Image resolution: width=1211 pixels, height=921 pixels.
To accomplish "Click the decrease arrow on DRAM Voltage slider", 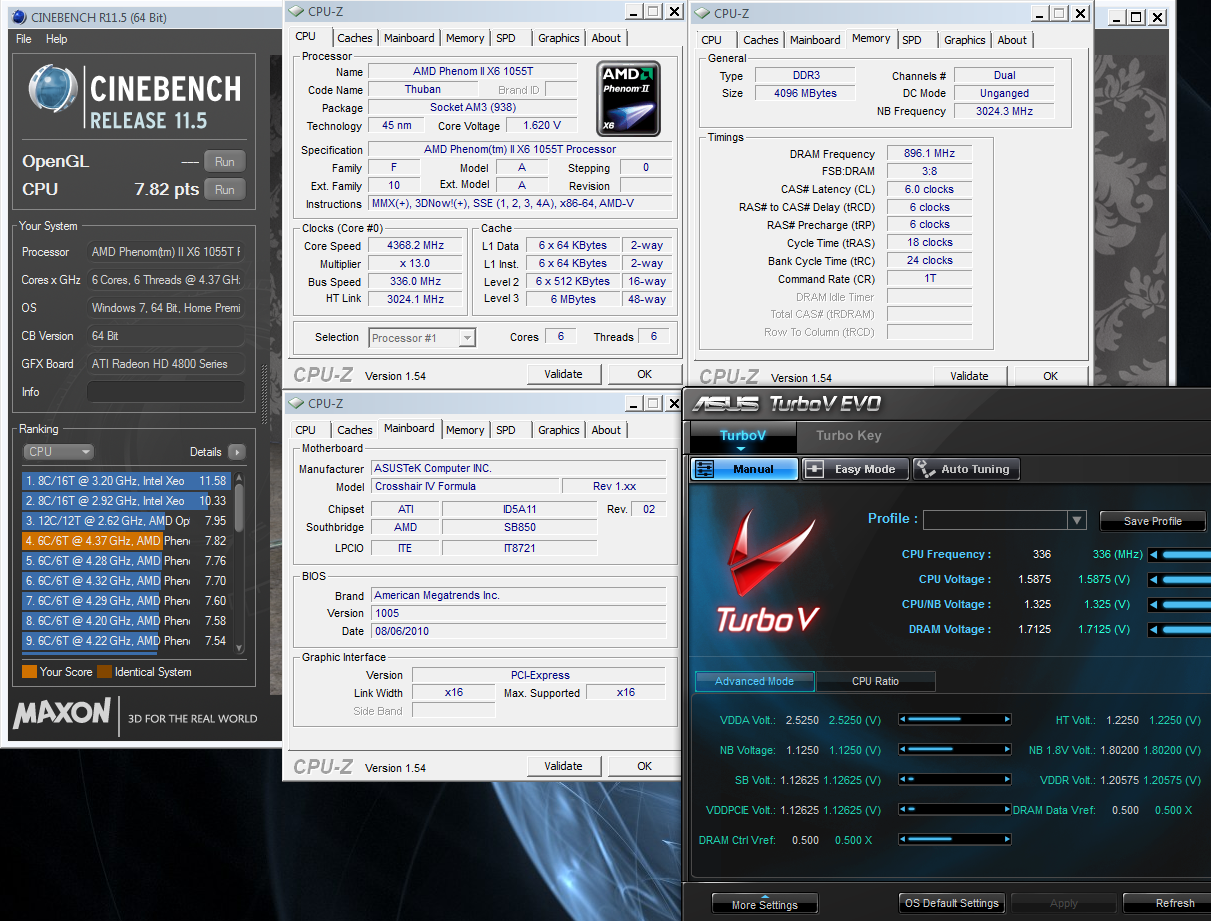I will [1153, 629].
